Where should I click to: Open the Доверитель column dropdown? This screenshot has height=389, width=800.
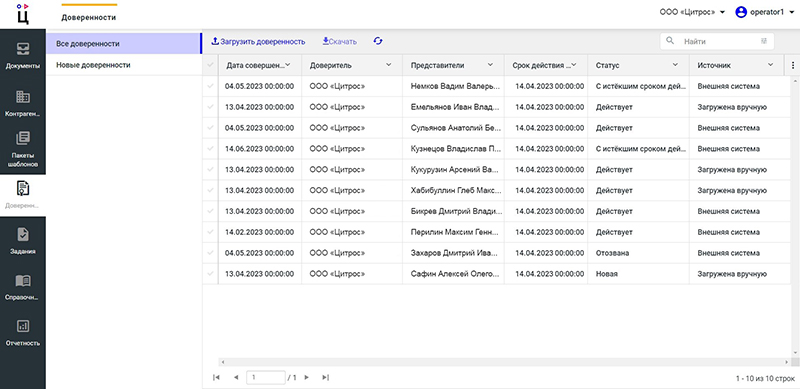pos(389,65)
